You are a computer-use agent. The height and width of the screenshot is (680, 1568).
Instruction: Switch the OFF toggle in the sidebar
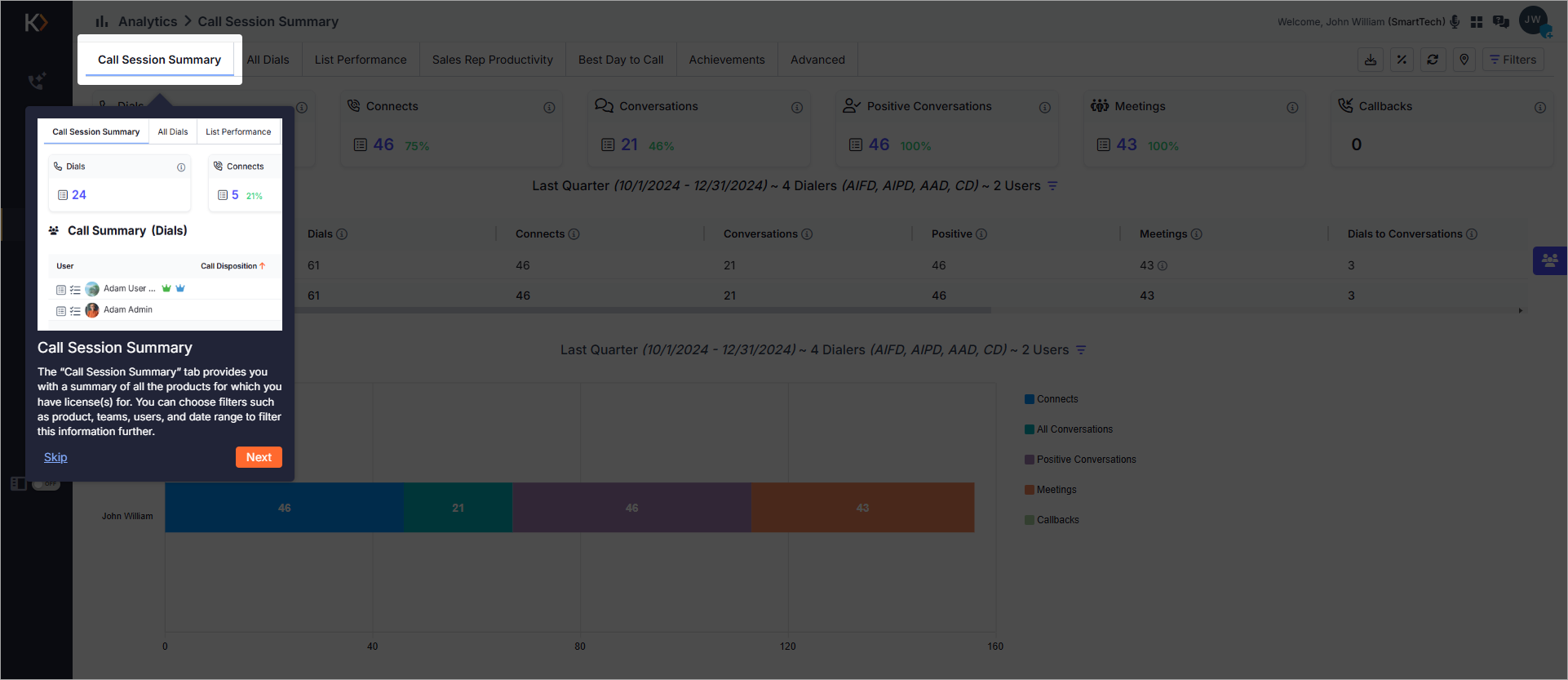click(x=46, y=483)
